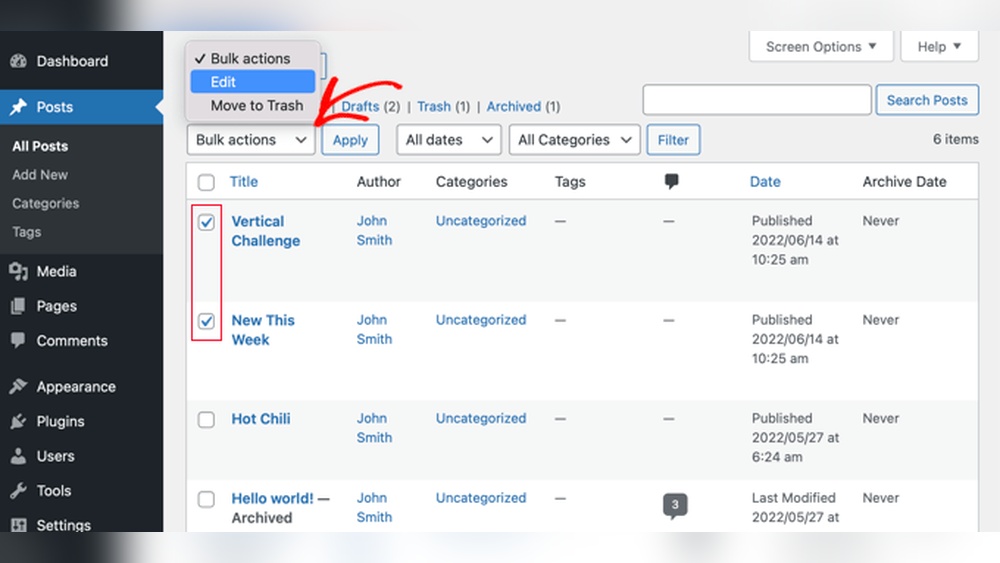Open Tags in the Posts submenu
Image resolution: width=1000 pixels, height=563 pixels.
pyautogui.click(x=26, y=232)
